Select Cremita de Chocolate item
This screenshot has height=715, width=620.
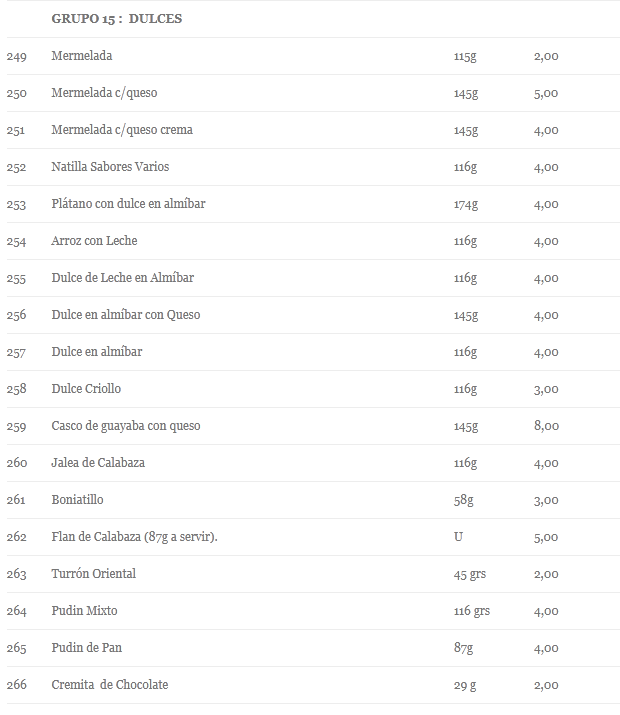pyautogui.click(x=110, y=684)
